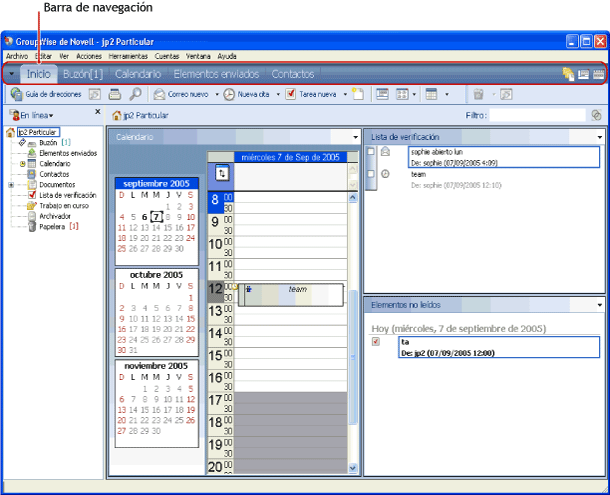Check the sophie abierto lun checkbox
This screenshot has height=495, width=610.
tap(371, 151)
